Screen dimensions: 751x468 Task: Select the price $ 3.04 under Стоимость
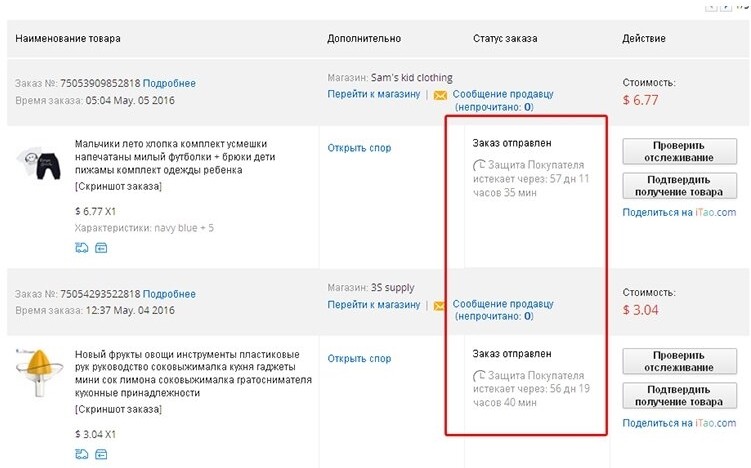pos(640,310)
